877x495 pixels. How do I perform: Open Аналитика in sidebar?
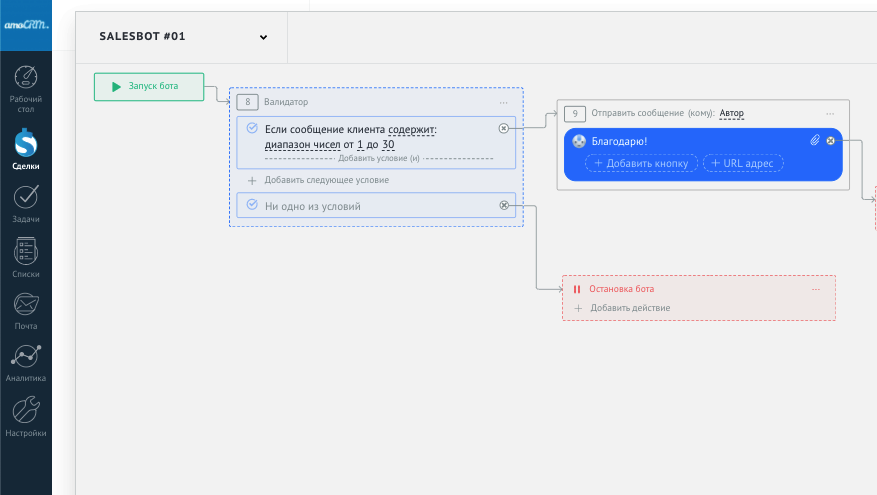[x=26, y=364]
